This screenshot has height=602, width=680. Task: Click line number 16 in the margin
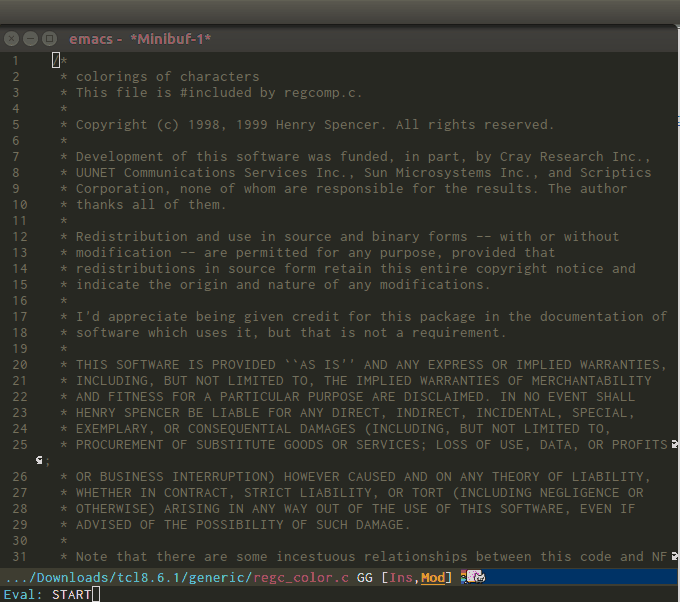click(x=20, y=301)
